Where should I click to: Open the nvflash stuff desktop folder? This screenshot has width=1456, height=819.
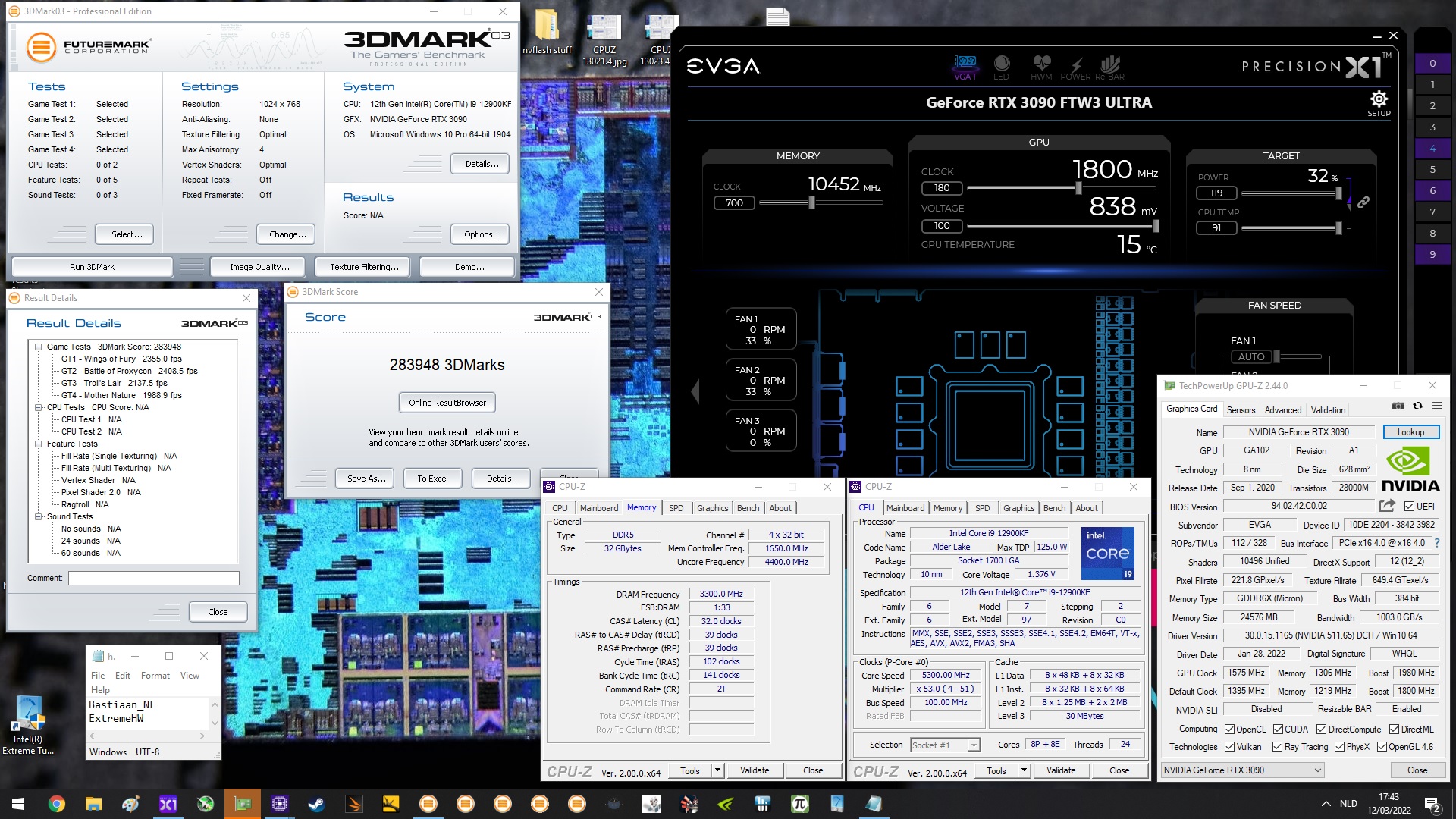[547, 32]
